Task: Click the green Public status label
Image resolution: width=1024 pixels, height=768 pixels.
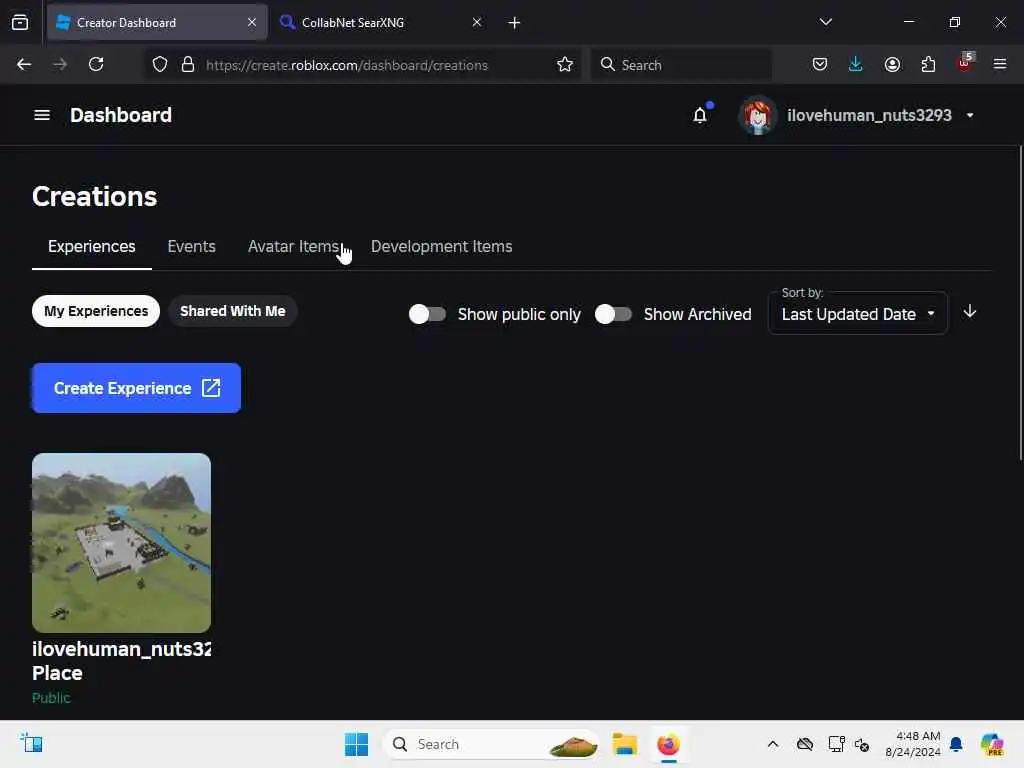Action: pos(51,697)
